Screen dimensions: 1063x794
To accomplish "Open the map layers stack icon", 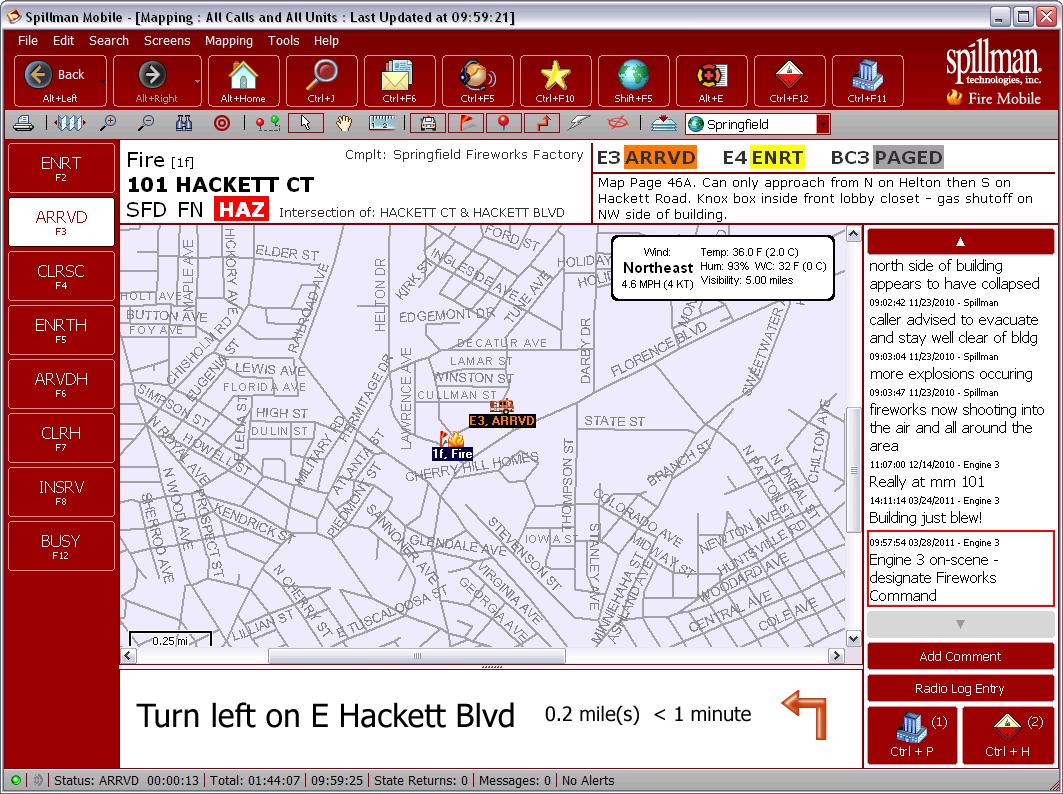I will [x=663, y=123].
